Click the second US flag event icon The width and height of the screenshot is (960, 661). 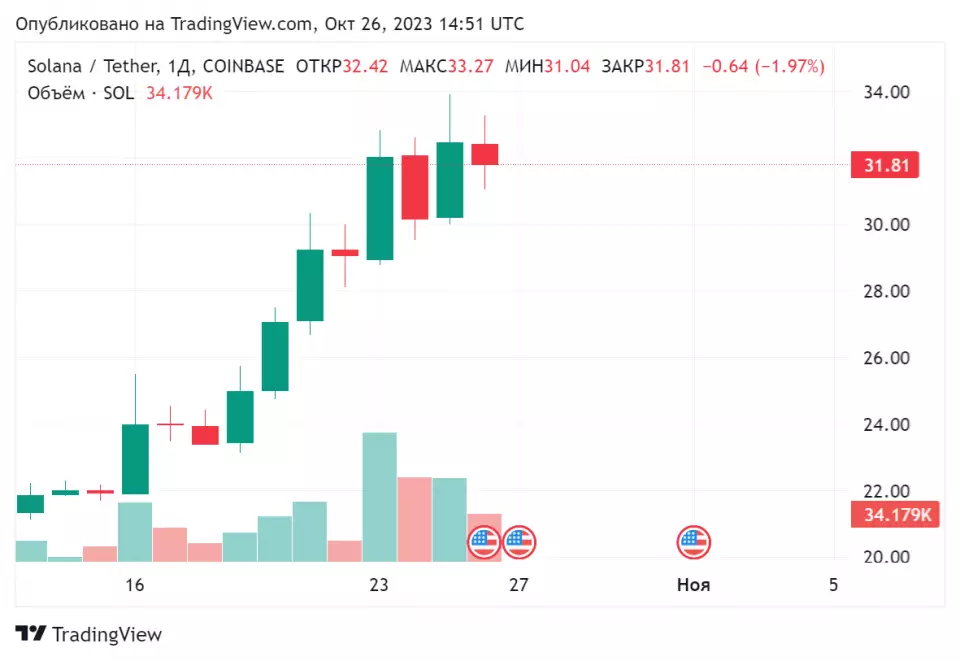pyautogui.click(x=519, y=542)
